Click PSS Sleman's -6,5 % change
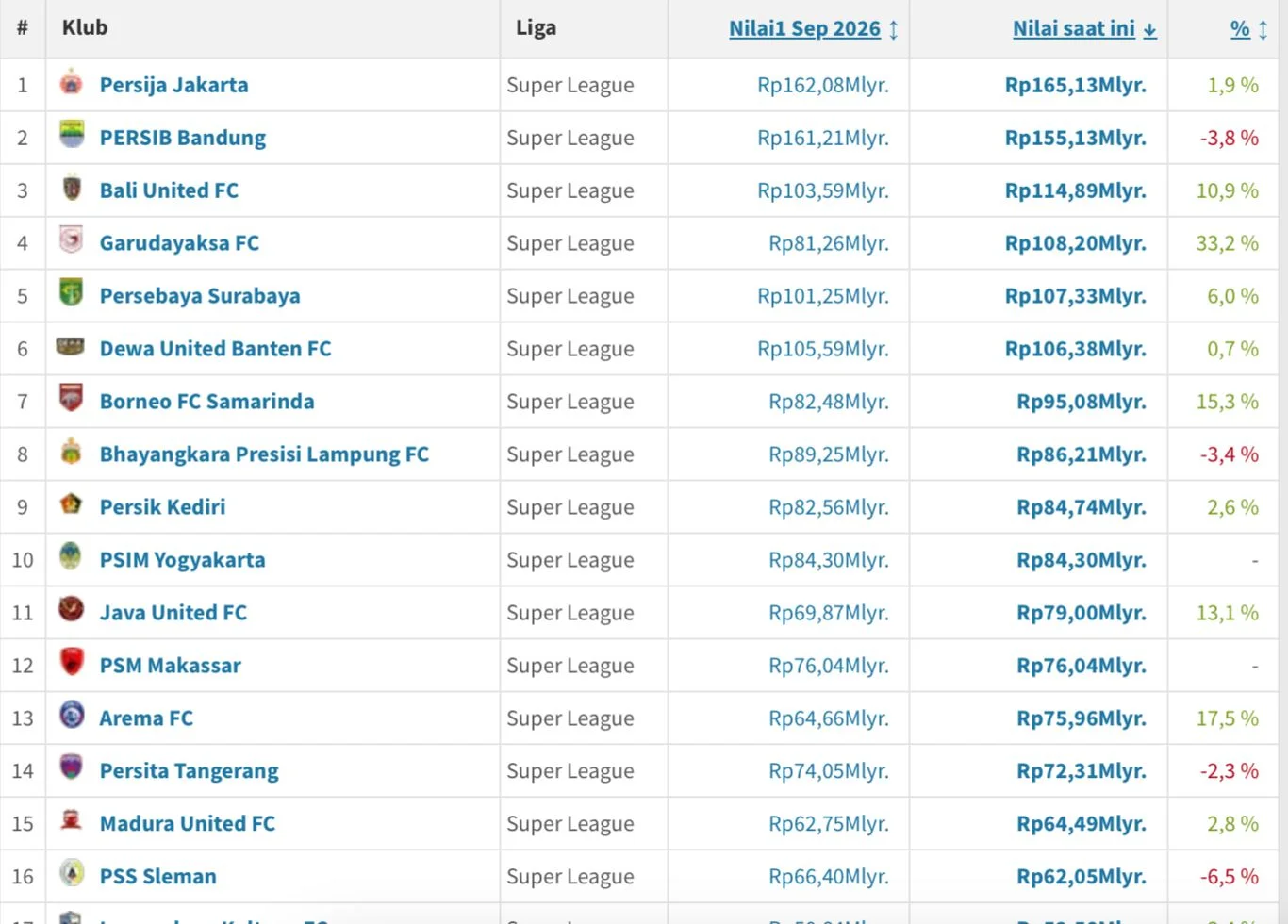The height and width of the screenshot is (924, 1288). 1230,877
